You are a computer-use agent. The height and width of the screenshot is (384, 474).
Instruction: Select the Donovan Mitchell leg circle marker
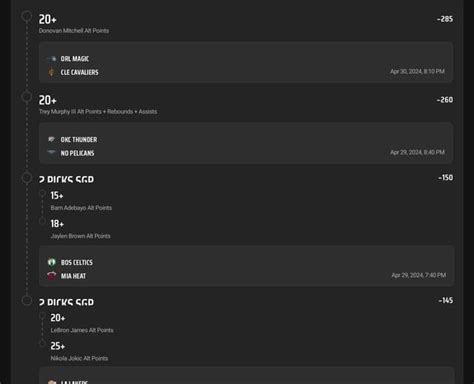(x=27, y=16)
